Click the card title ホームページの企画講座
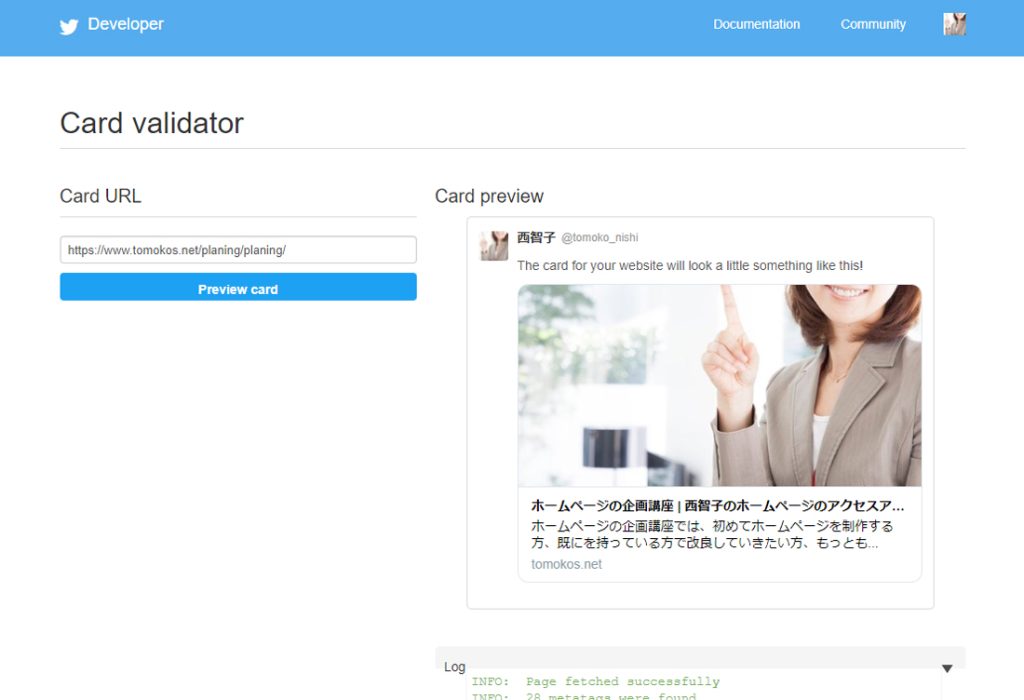 point(717,505)
